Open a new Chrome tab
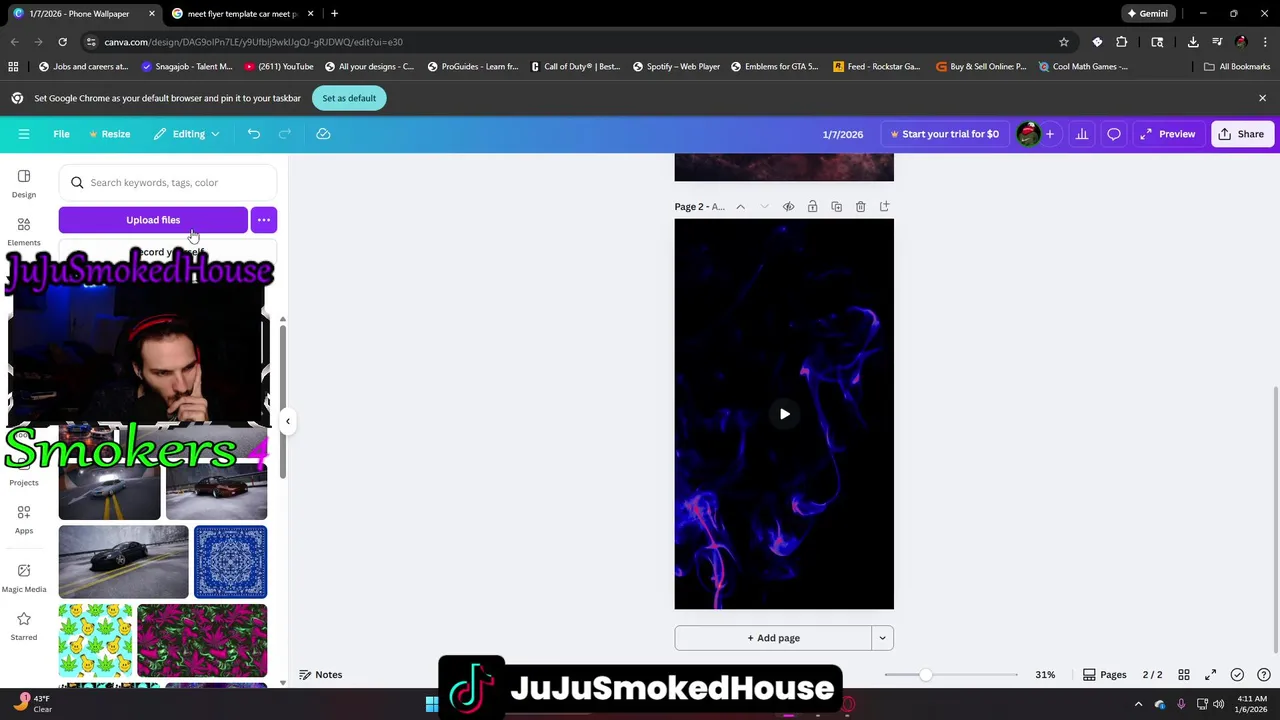The image size is (1280, 720). pyautogui.click(x=334, y=14)
